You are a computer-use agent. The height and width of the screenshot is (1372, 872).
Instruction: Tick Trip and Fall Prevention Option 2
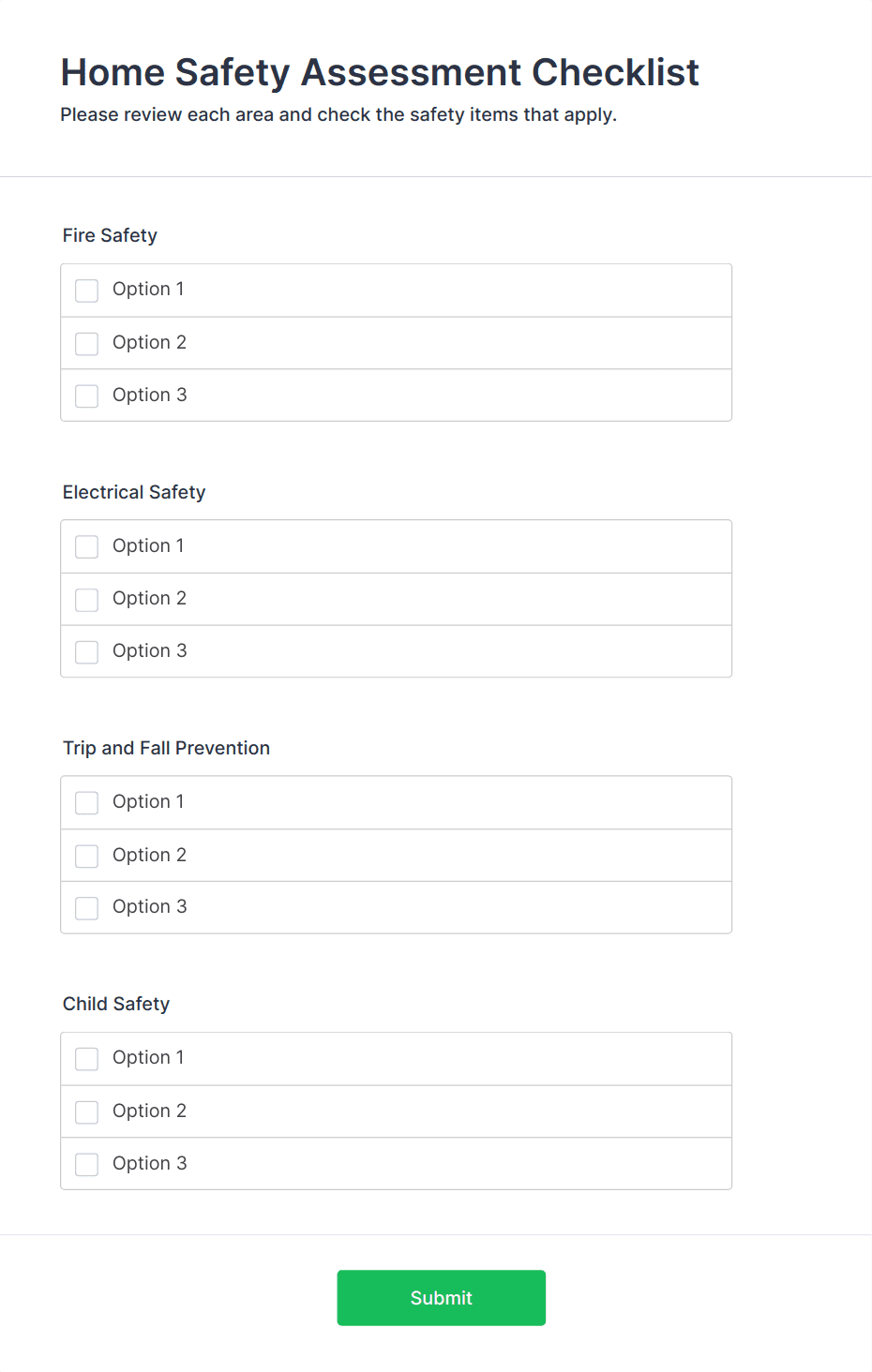87,856
